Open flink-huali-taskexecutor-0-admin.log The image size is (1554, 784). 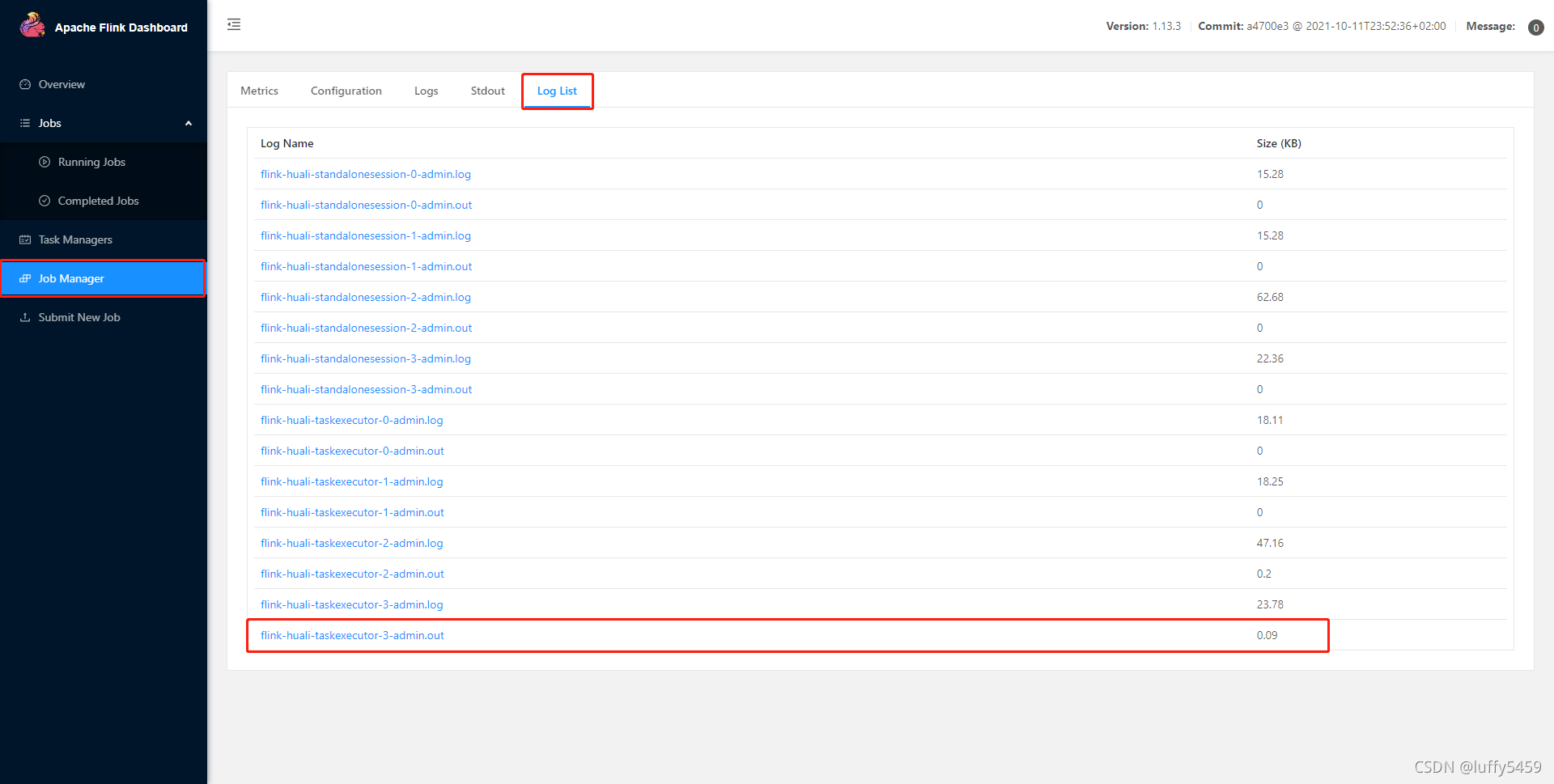(352, 420)
